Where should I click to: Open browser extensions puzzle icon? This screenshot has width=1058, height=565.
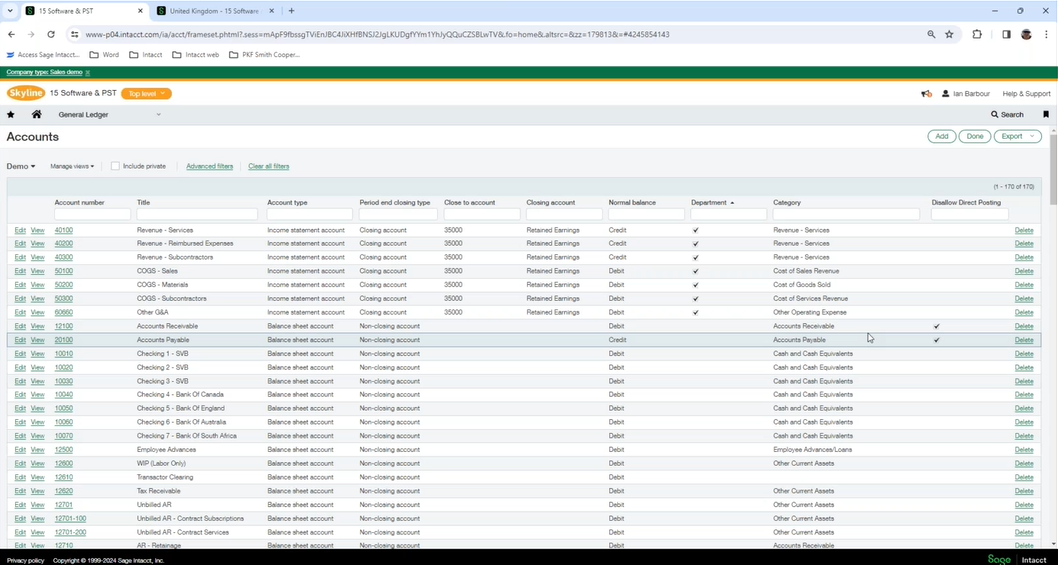click(x=976, y=34)
